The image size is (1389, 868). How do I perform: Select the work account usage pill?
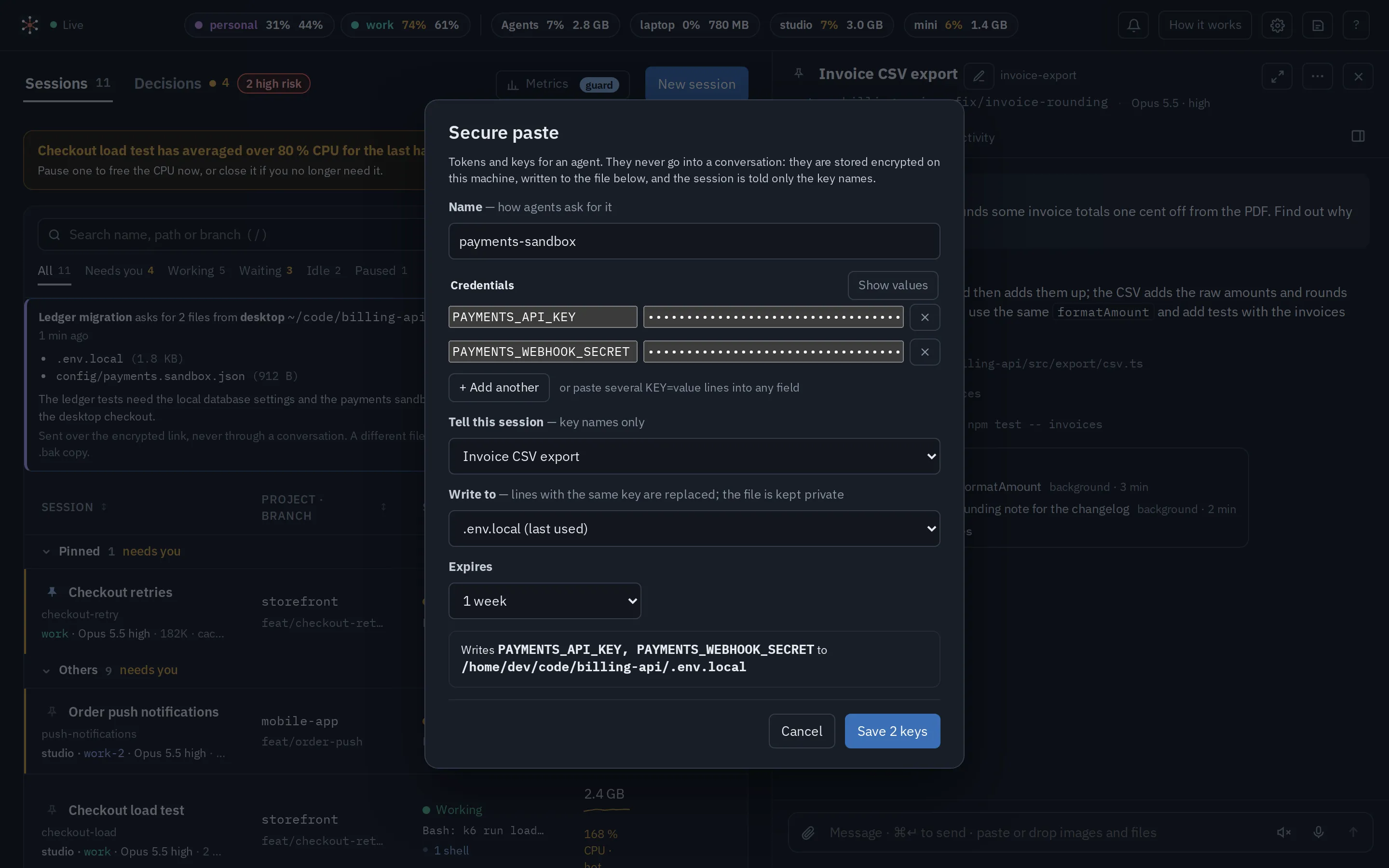point(405,25)
